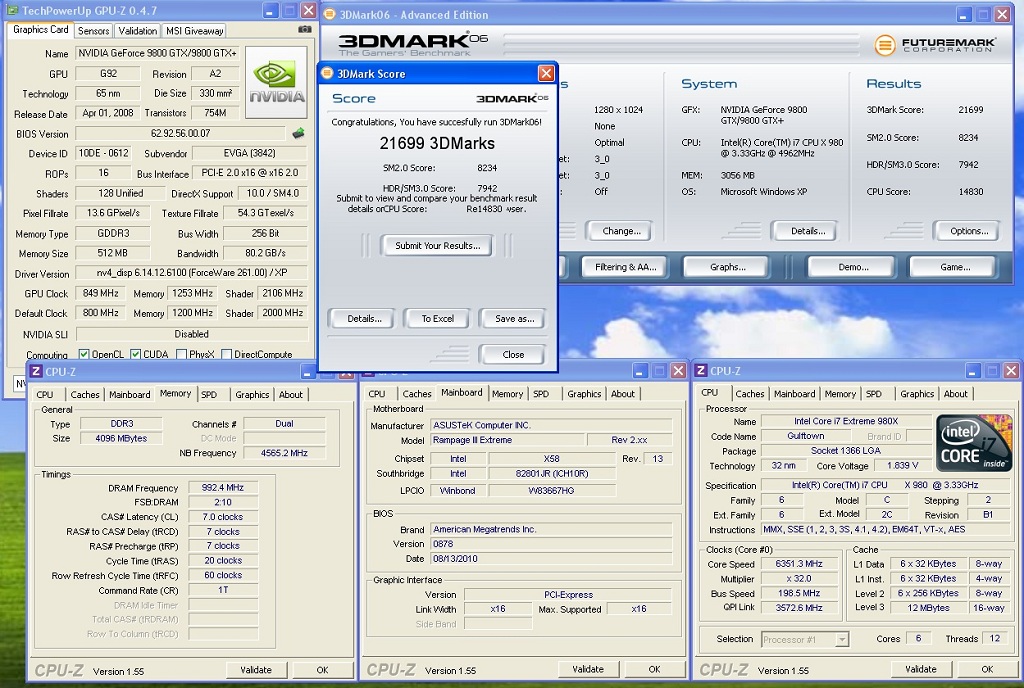Click the Driver Version field in GPU-Z

(x=191, y=273)
